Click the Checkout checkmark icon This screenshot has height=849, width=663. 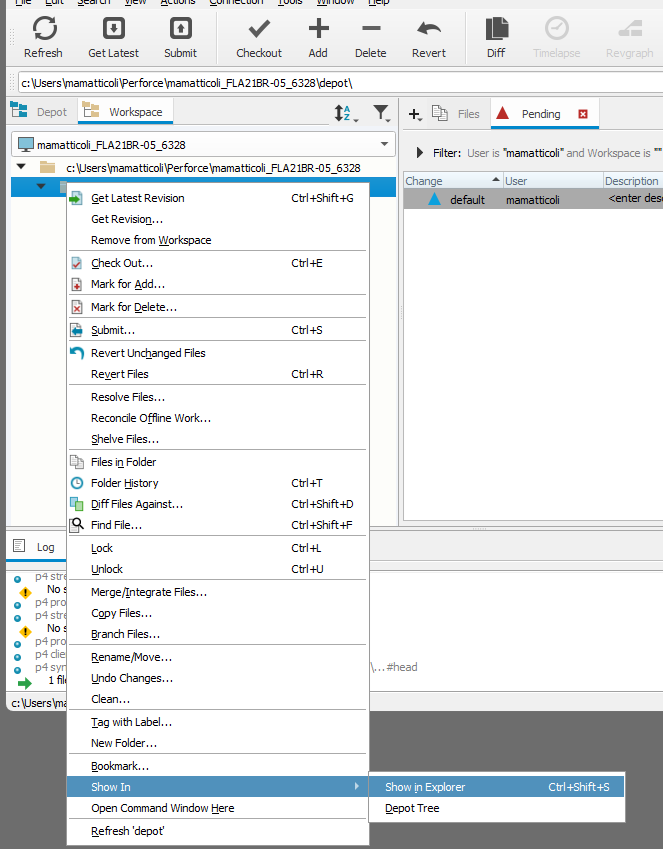point(259,29)
